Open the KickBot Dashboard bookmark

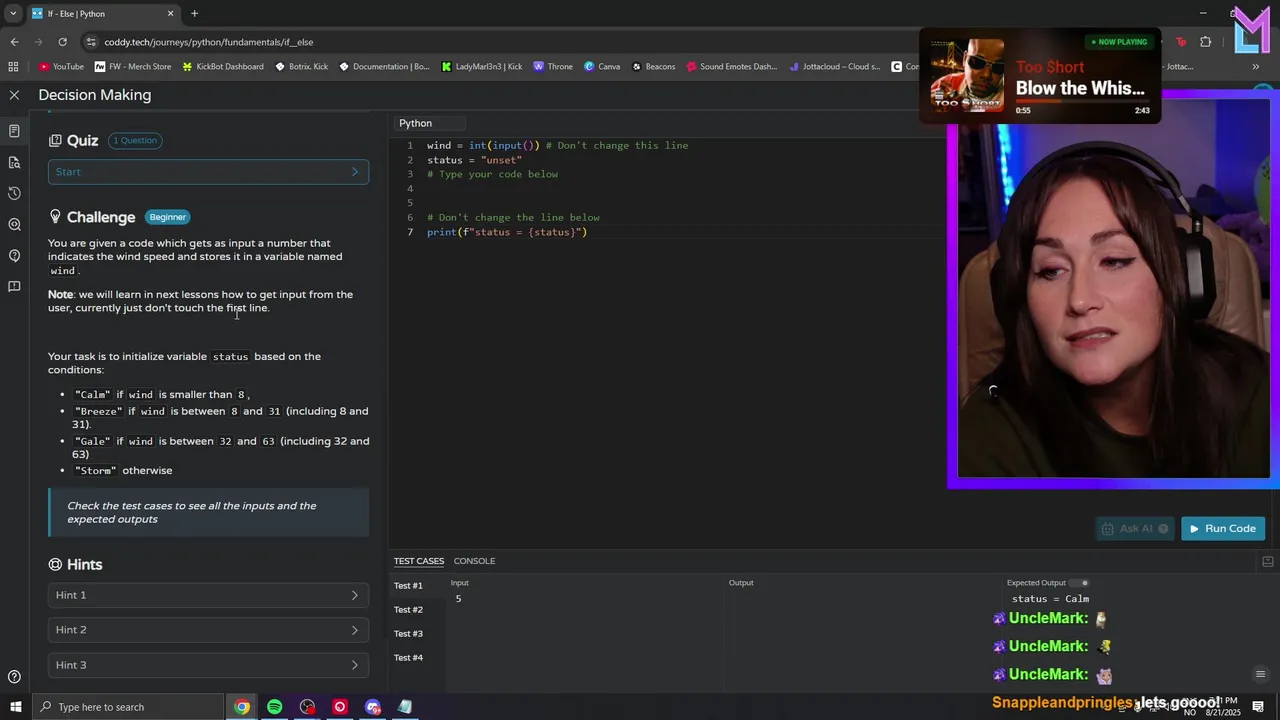[222, 67]
